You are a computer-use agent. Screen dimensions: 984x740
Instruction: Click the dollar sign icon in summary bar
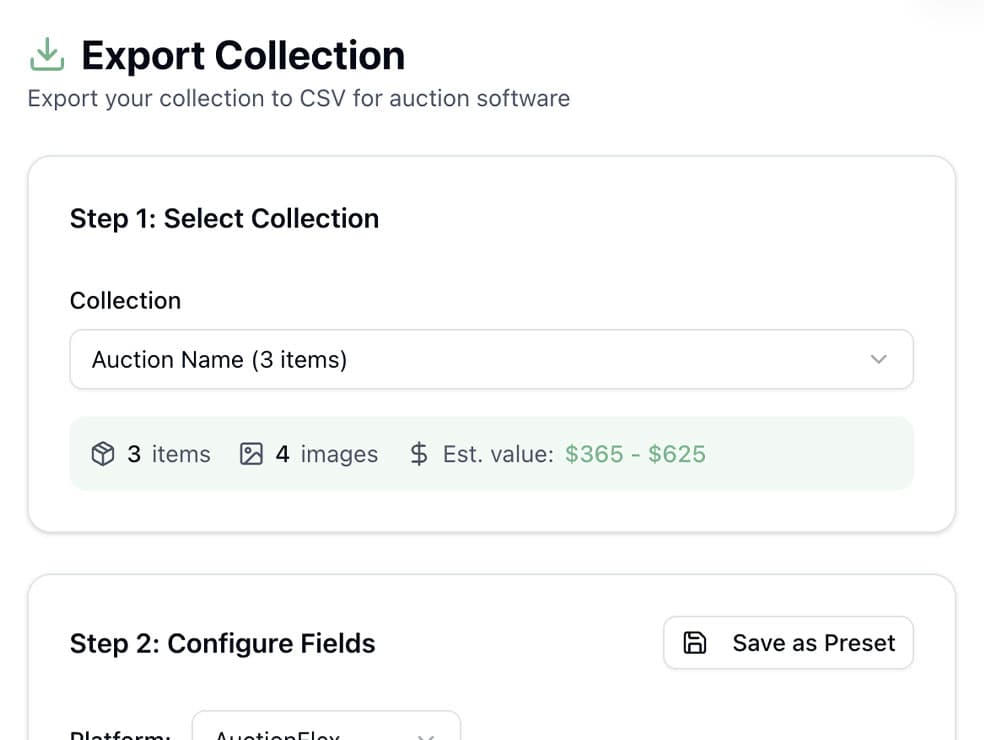point(417,453)
